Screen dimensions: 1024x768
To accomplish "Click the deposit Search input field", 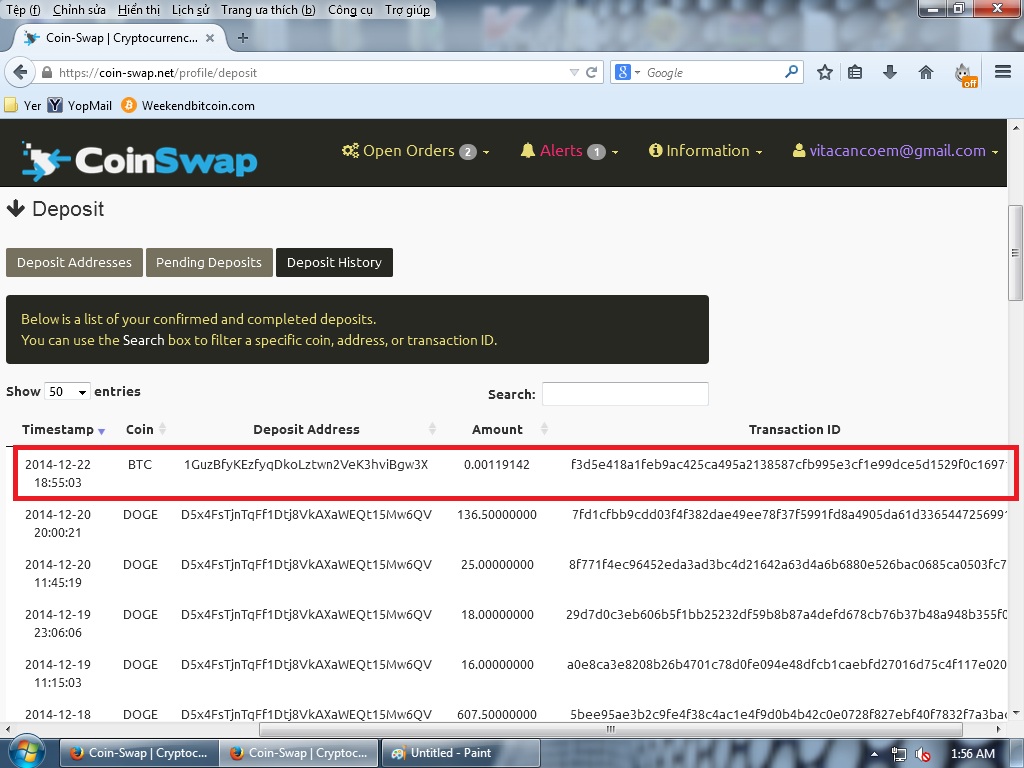I will coord(625,394).
